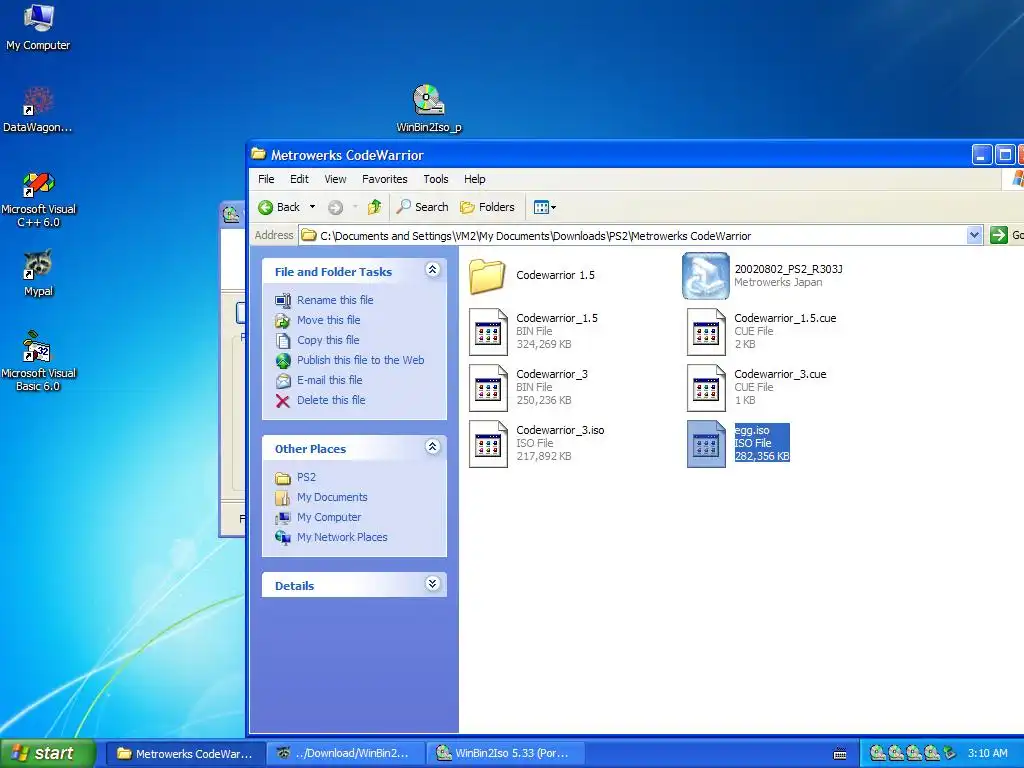Select Codewarrior_1.5.cue file icon
Screen dimensions: 1024x768
[x=706, y=332]
